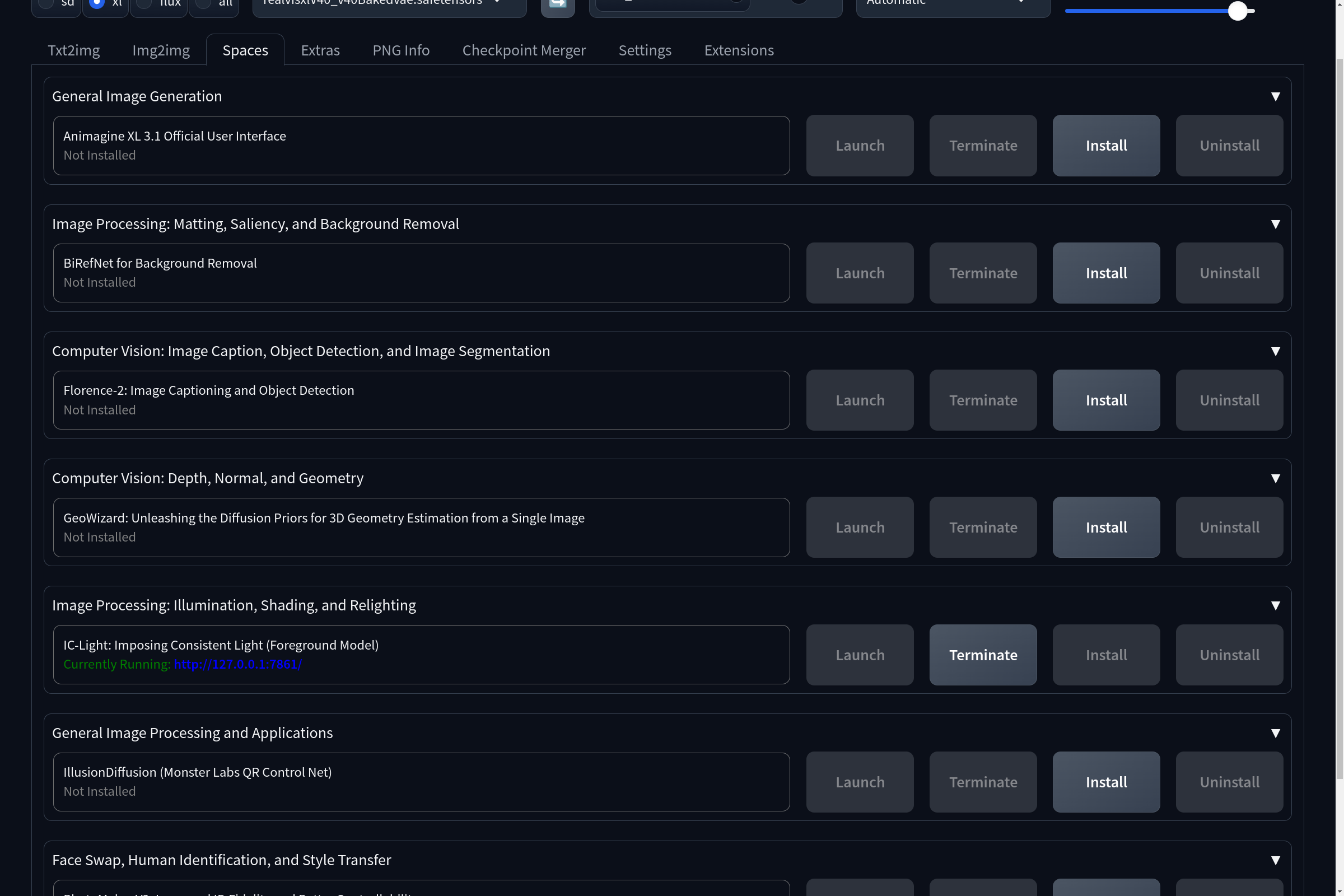
Task: Select the xl preset radio button
Action: tap(97, 3)
